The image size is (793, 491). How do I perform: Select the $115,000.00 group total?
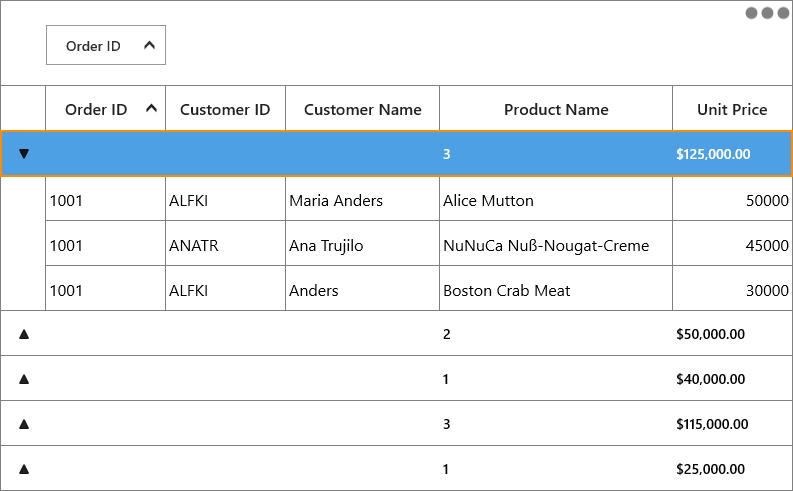point(712,424)
